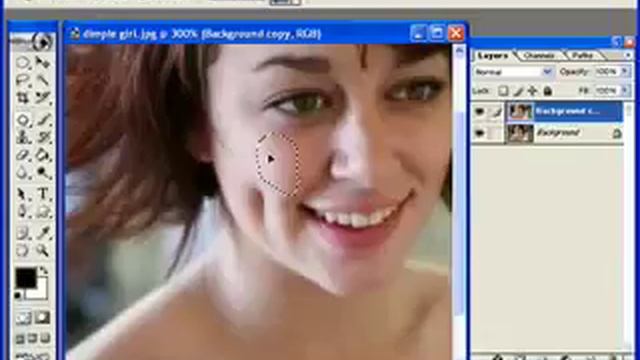Viewport: 640px width, 360px height.
Task: Switch to Full Screen mode
Action: tap(46, 338)
